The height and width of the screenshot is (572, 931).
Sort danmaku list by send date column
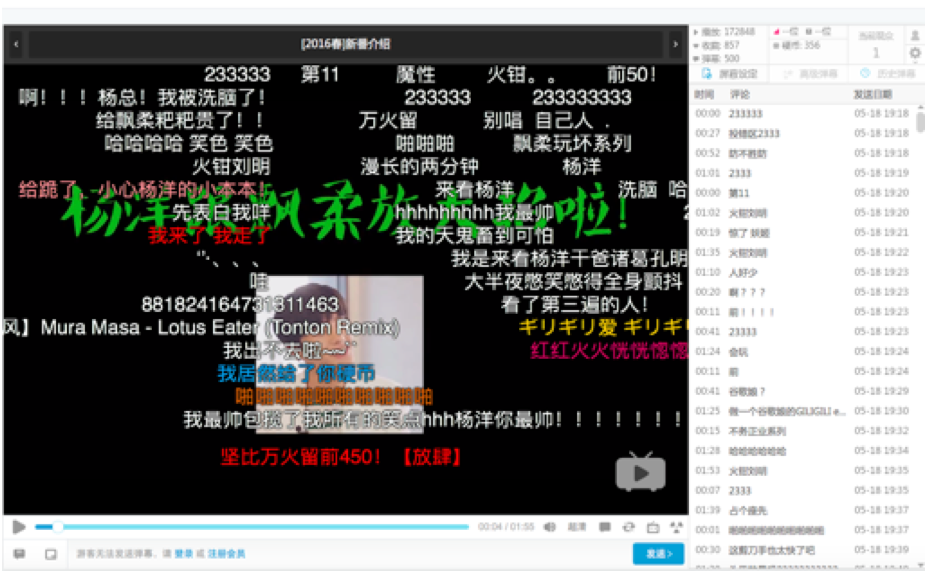873,94
